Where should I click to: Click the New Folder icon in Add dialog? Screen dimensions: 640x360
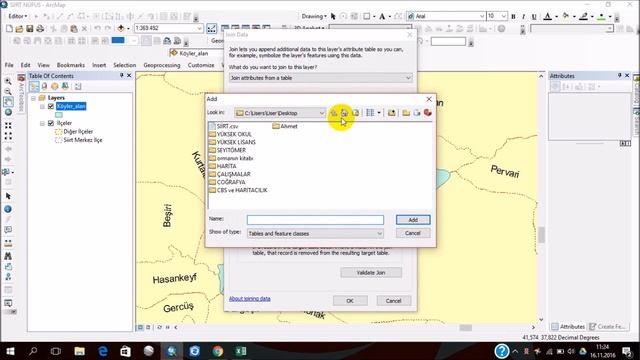[x=406, y=113]
